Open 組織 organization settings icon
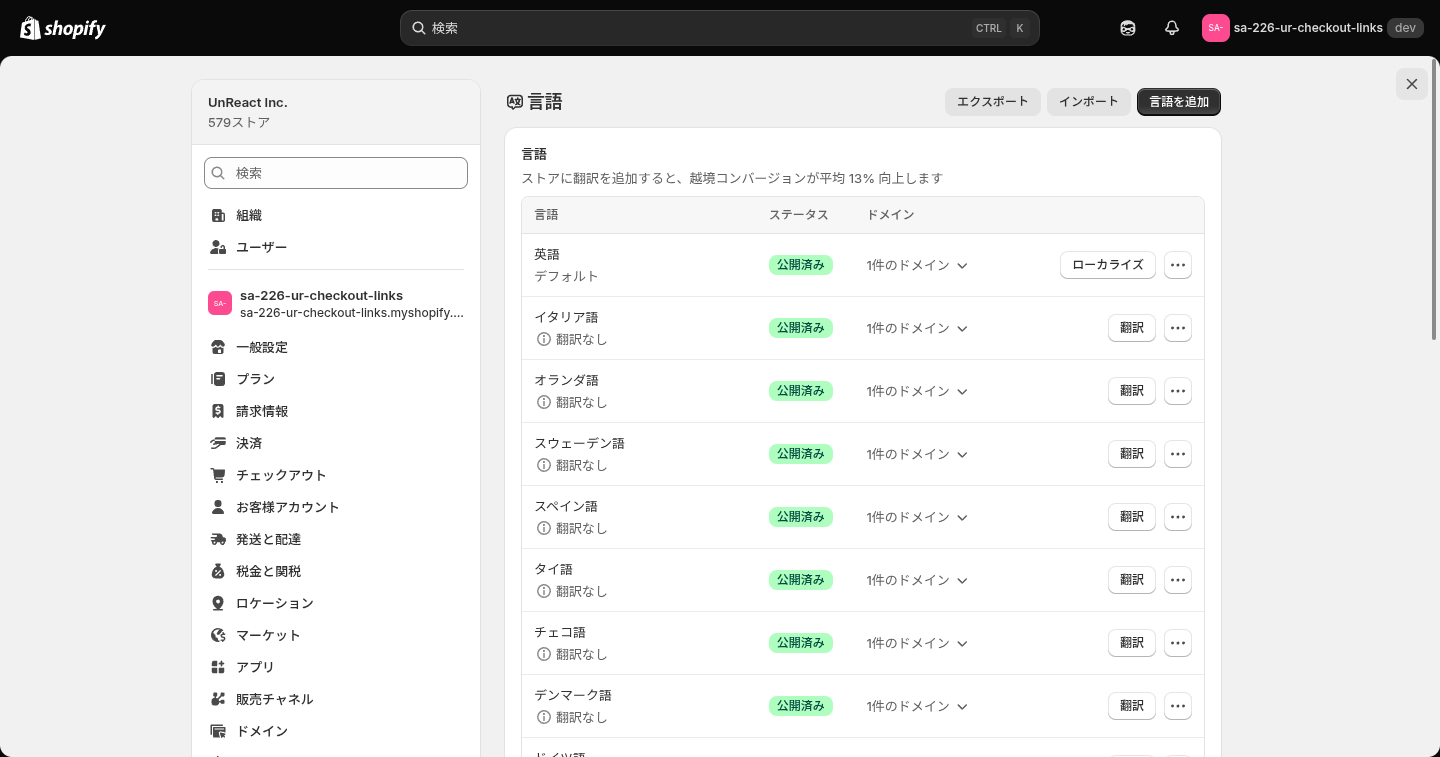This screenshot has width=1440, height=757. click(218, 215)
